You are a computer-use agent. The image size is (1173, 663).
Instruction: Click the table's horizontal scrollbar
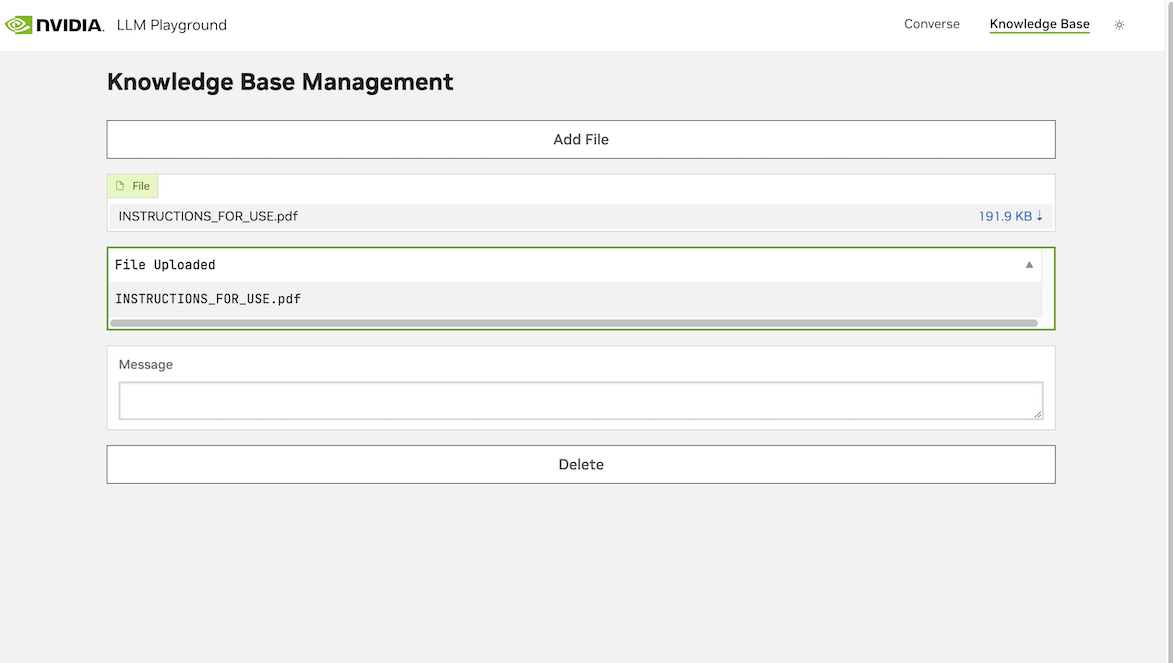(574, 323)
